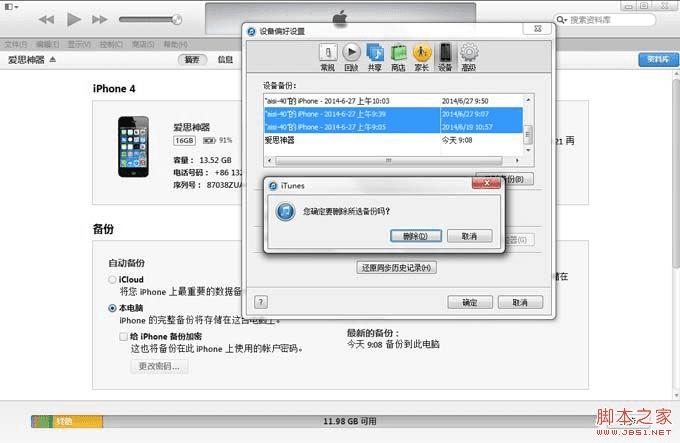Click the help question mark button
The width and height of the screenshot is (680, 443).
[261, 302]
